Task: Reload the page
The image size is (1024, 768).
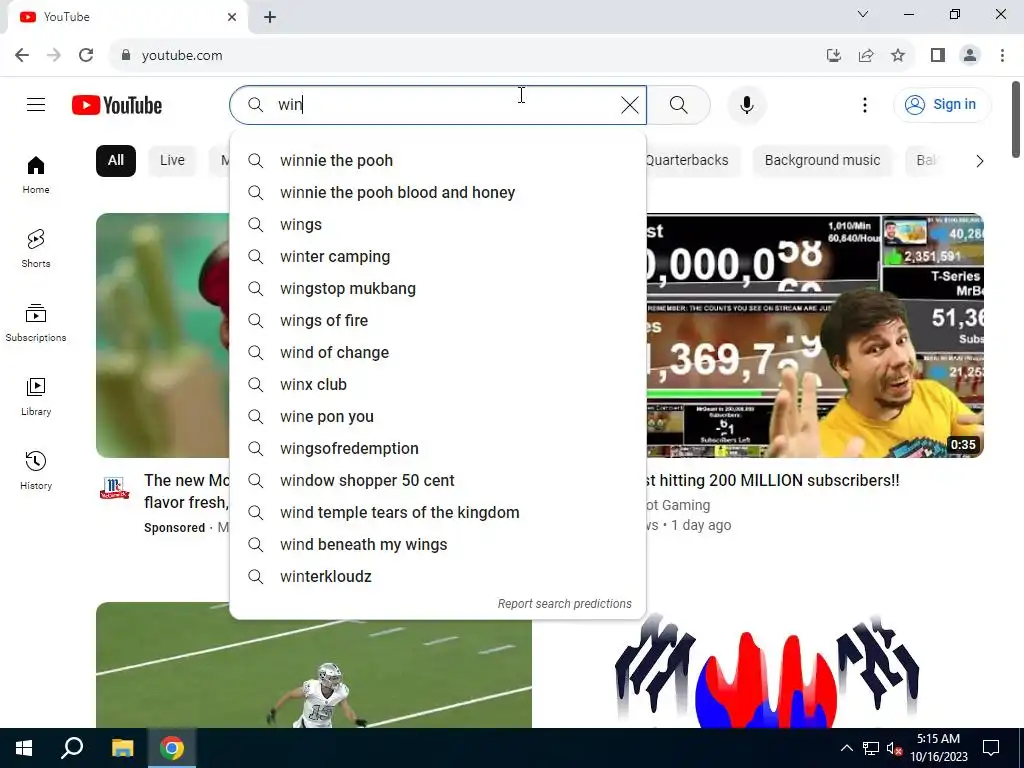Action: [x=86, y=56]
